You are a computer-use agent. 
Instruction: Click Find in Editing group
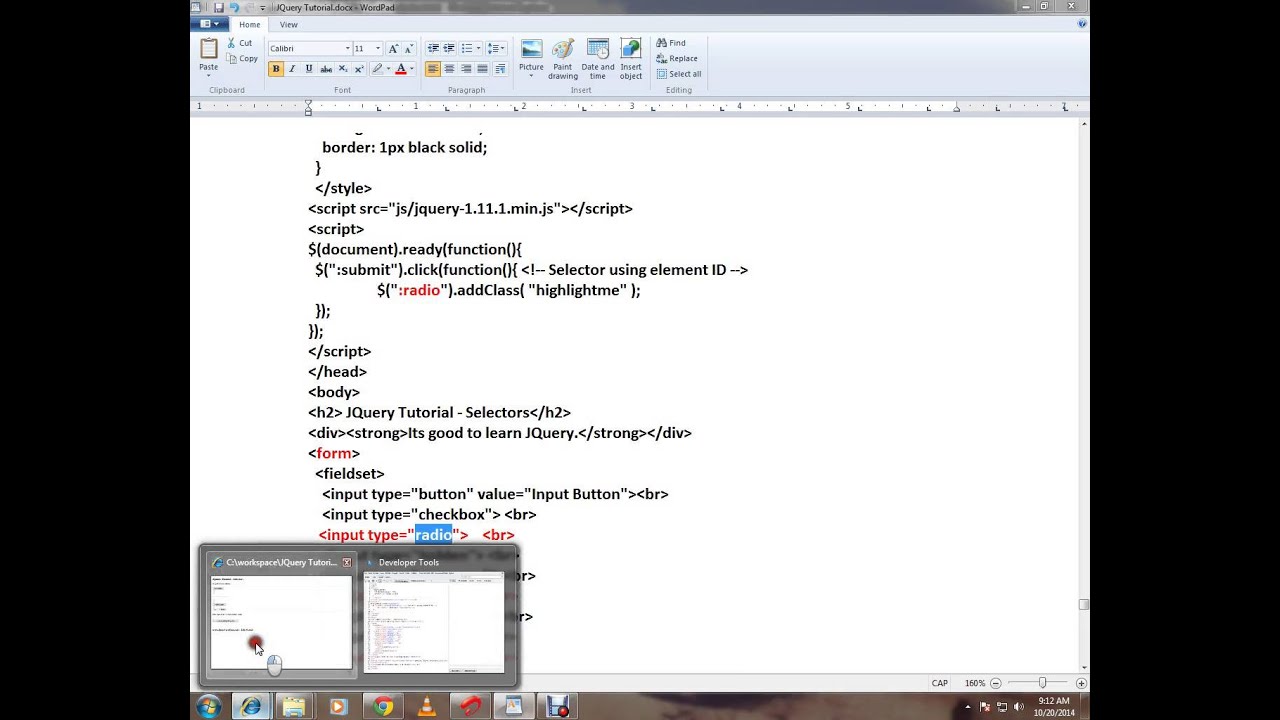point(671,43)
